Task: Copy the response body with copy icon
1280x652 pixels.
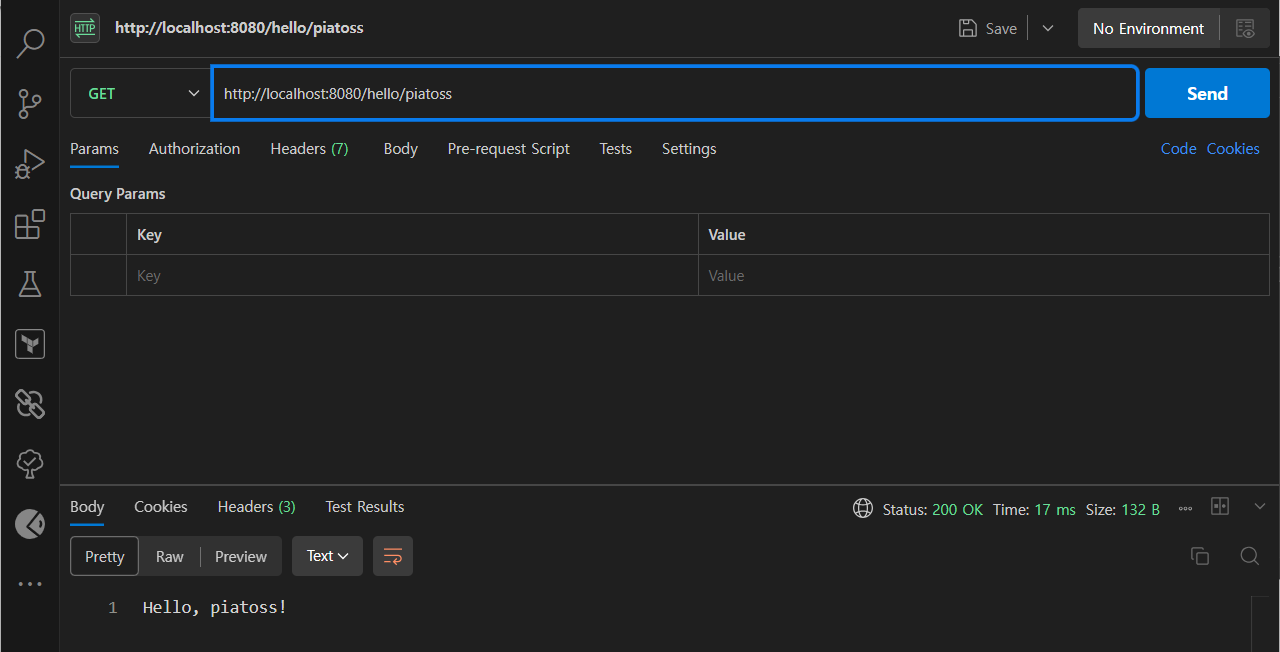Action: click(x=1200, y=556)
